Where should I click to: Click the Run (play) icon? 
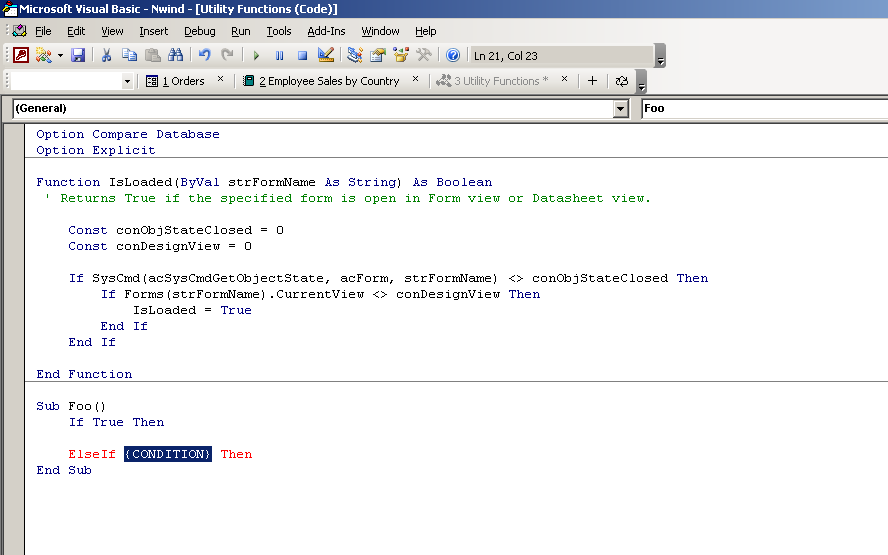point(256,56)
